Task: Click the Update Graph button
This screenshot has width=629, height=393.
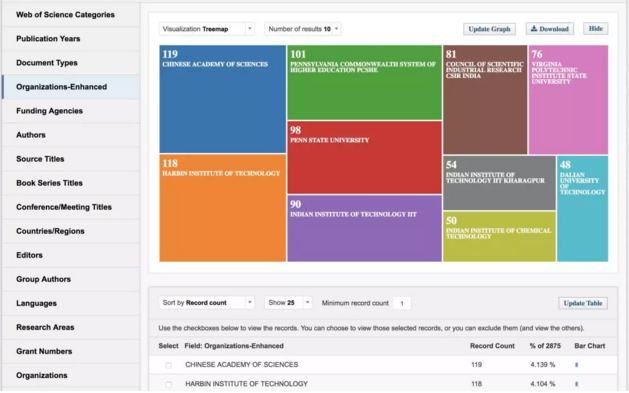Action: click(x=489, y=29)
